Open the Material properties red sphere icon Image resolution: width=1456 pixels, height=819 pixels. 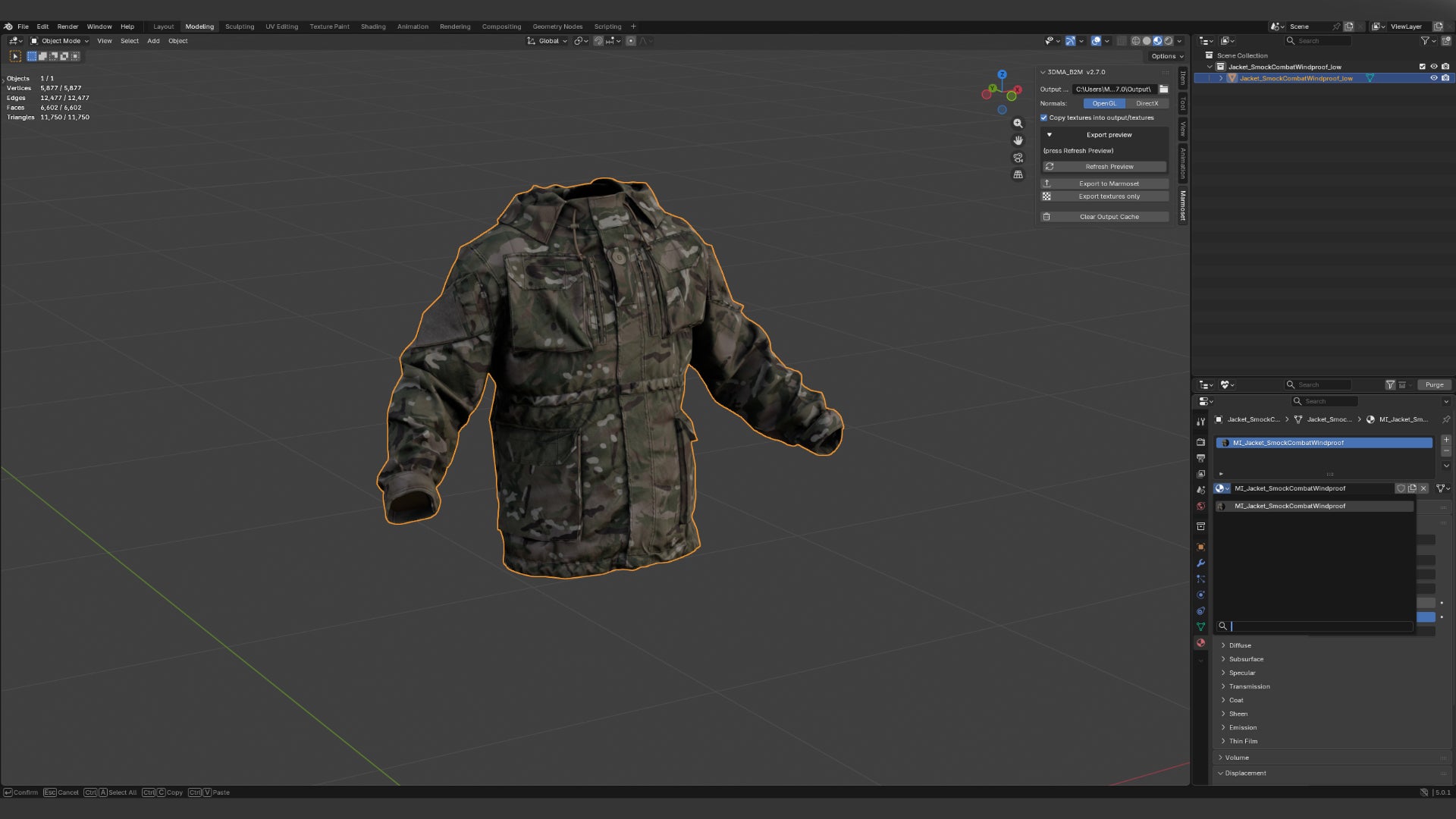tap(1200, 642)
